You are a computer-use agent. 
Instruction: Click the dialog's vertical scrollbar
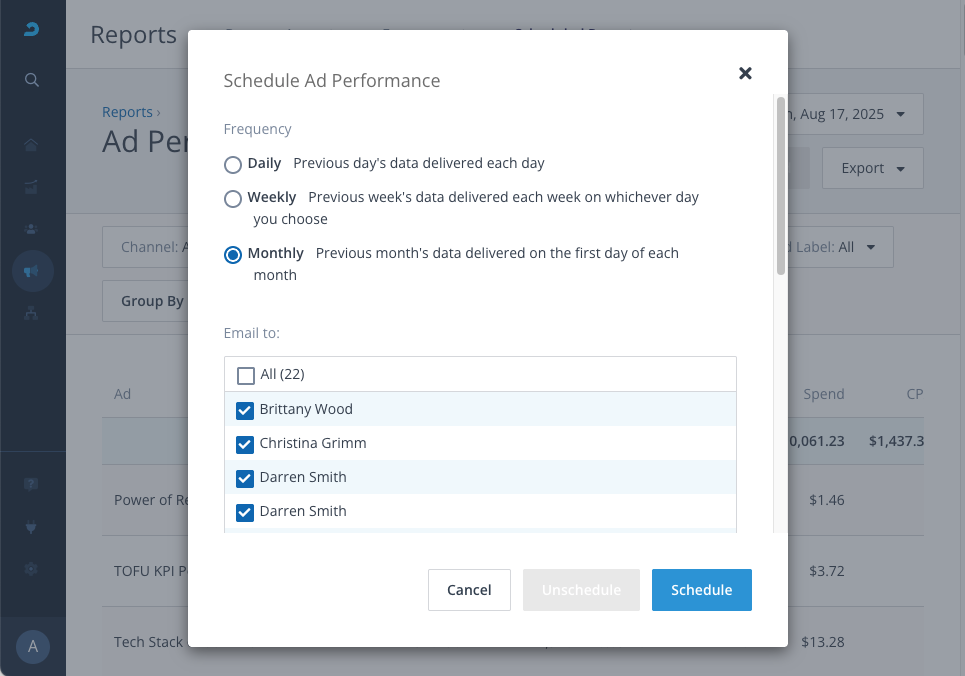point(781,186)
